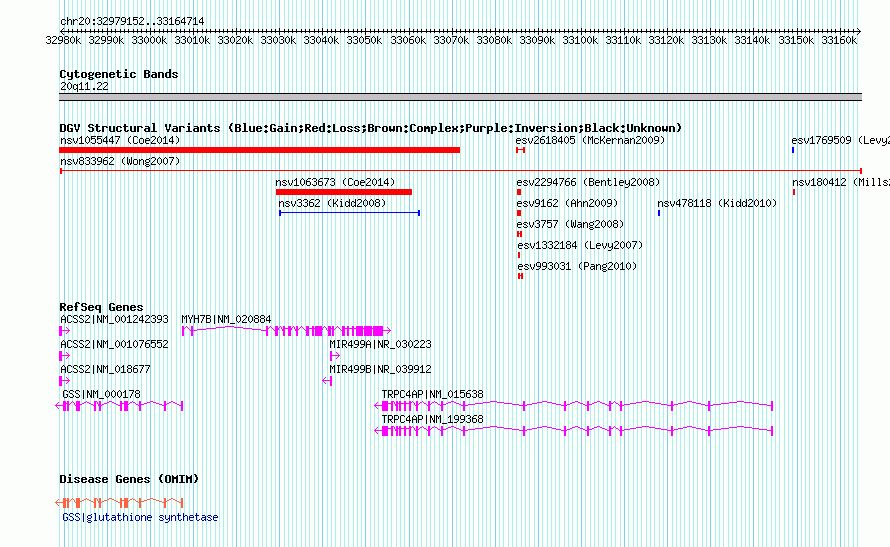The height and width of the screenshot is (547, 890).
Task: Click the DGV Structural Variants track title
Action: pos(370,128)
